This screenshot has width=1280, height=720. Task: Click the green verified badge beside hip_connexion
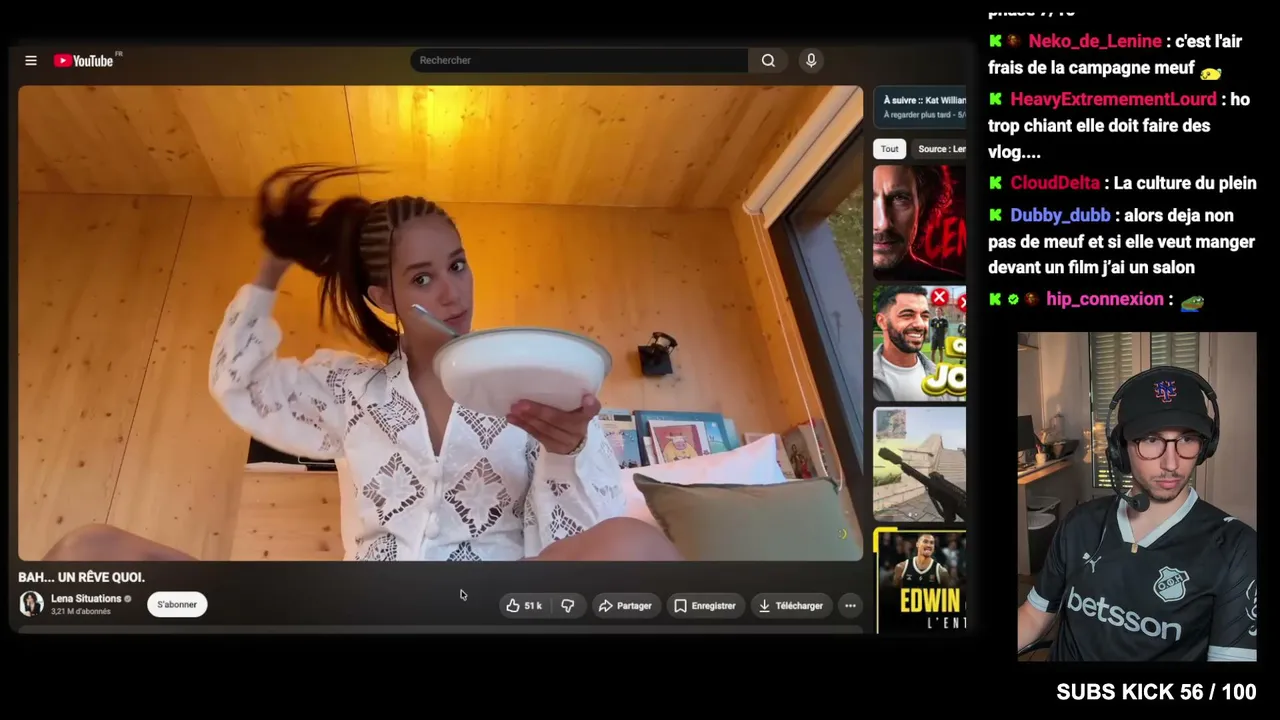click(1013, 299)
